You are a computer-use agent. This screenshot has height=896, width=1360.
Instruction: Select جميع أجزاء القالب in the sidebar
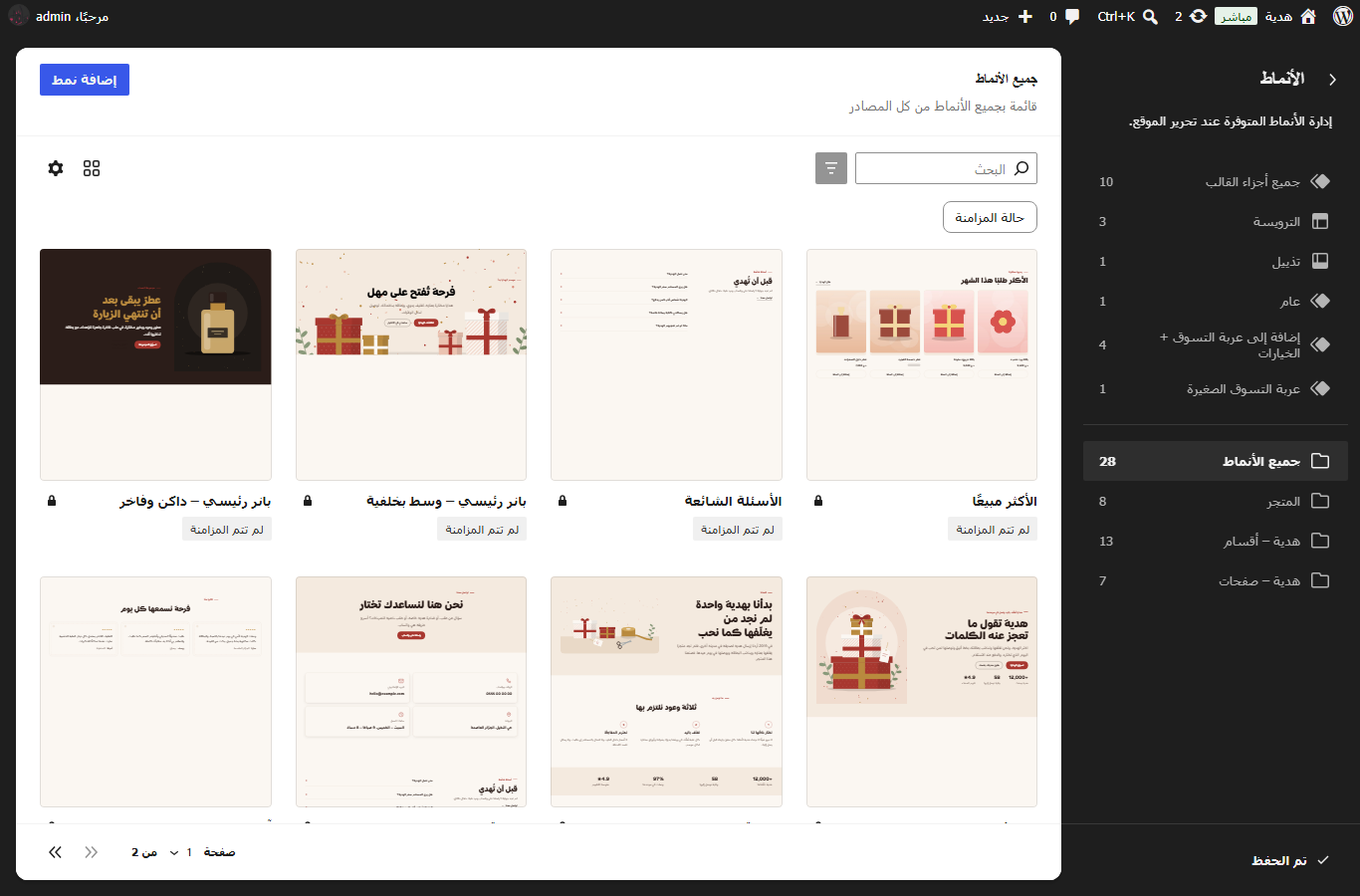(x=1216, y=182)
